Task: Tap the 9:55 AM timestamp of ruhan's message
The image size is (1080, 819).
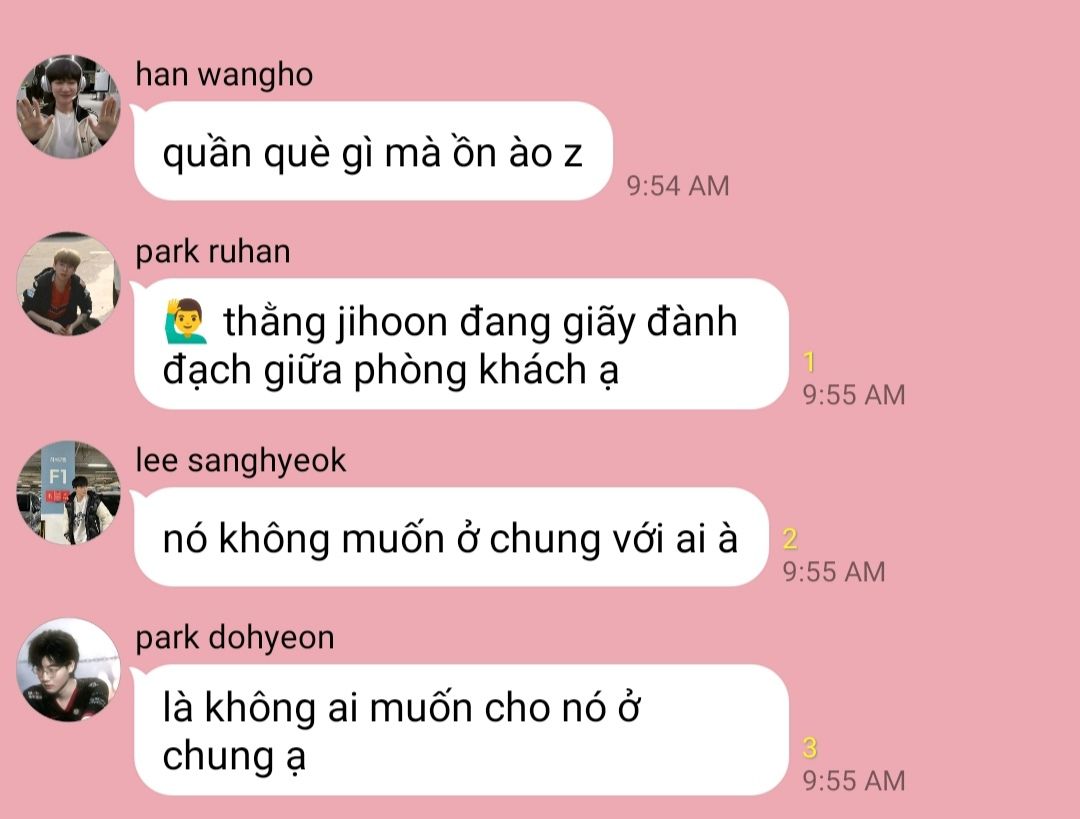Action: coord(854,395)
